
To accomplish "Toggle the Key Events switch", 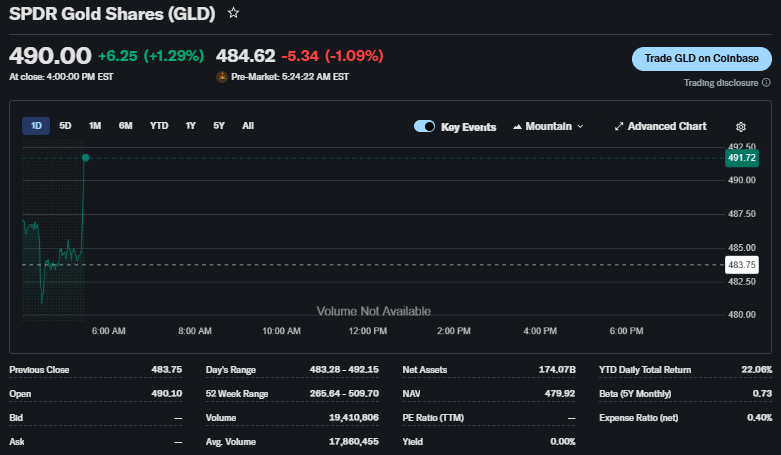I will [x=424, y=127].
